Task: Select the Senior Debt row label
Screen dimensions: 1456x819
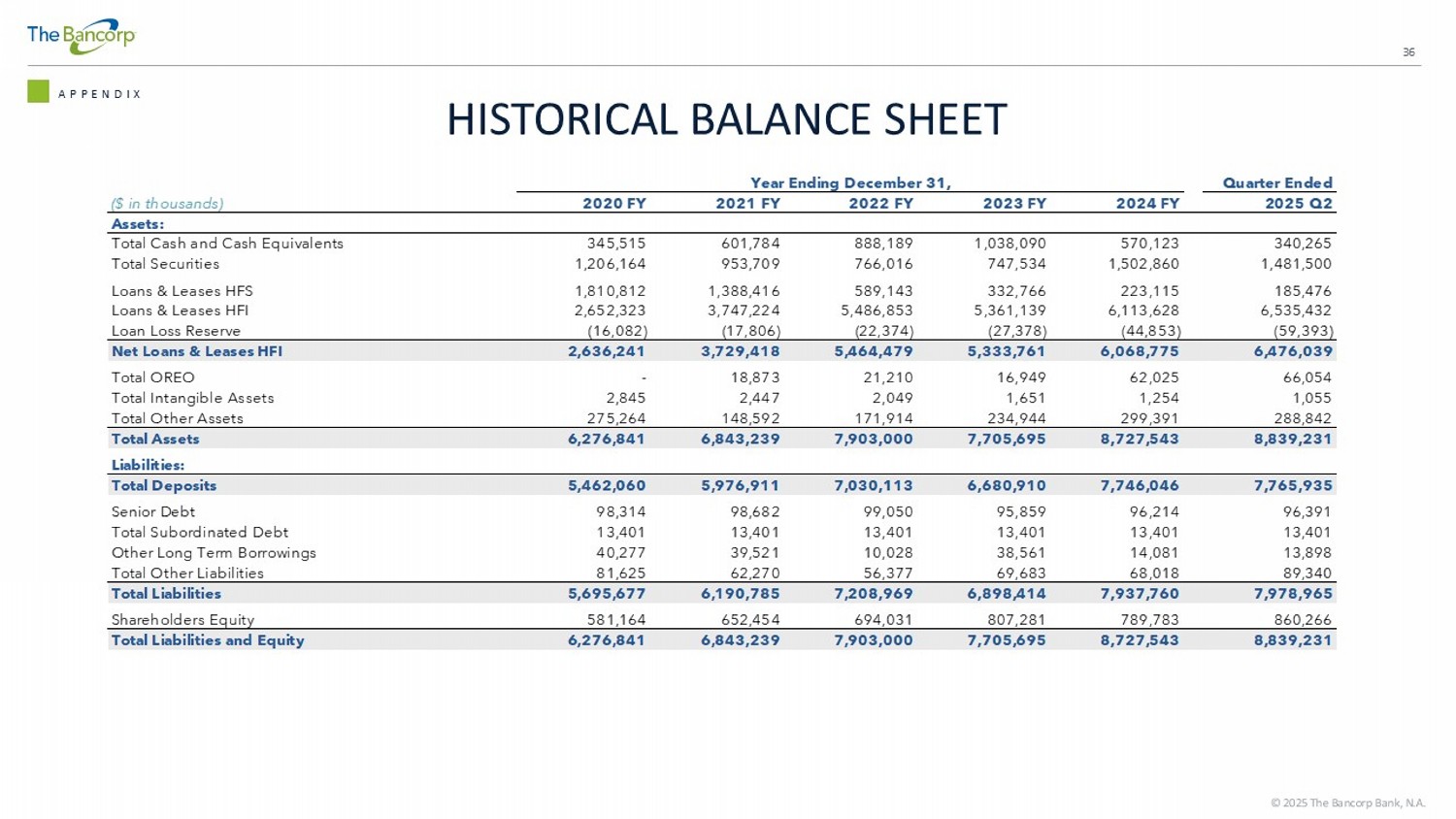Action: pos(153,511)
